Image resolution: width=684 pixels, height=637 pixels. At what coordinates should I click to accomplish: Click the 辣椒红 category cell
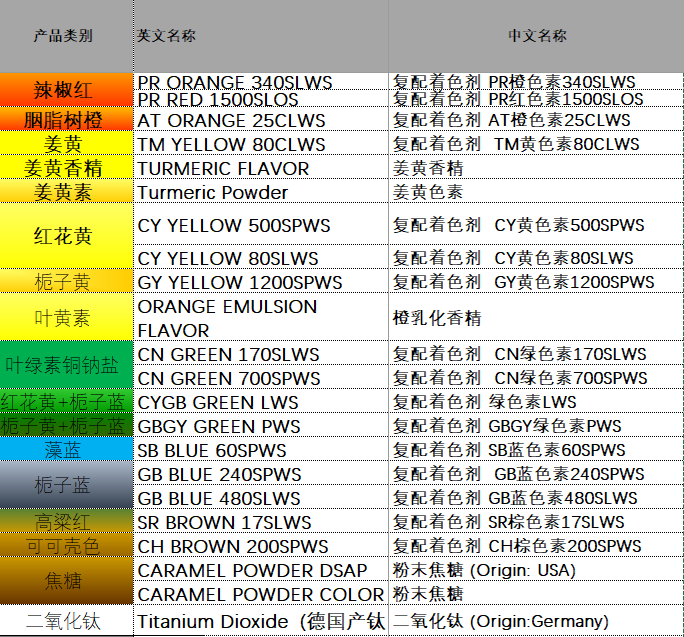[x=67, y=90]
